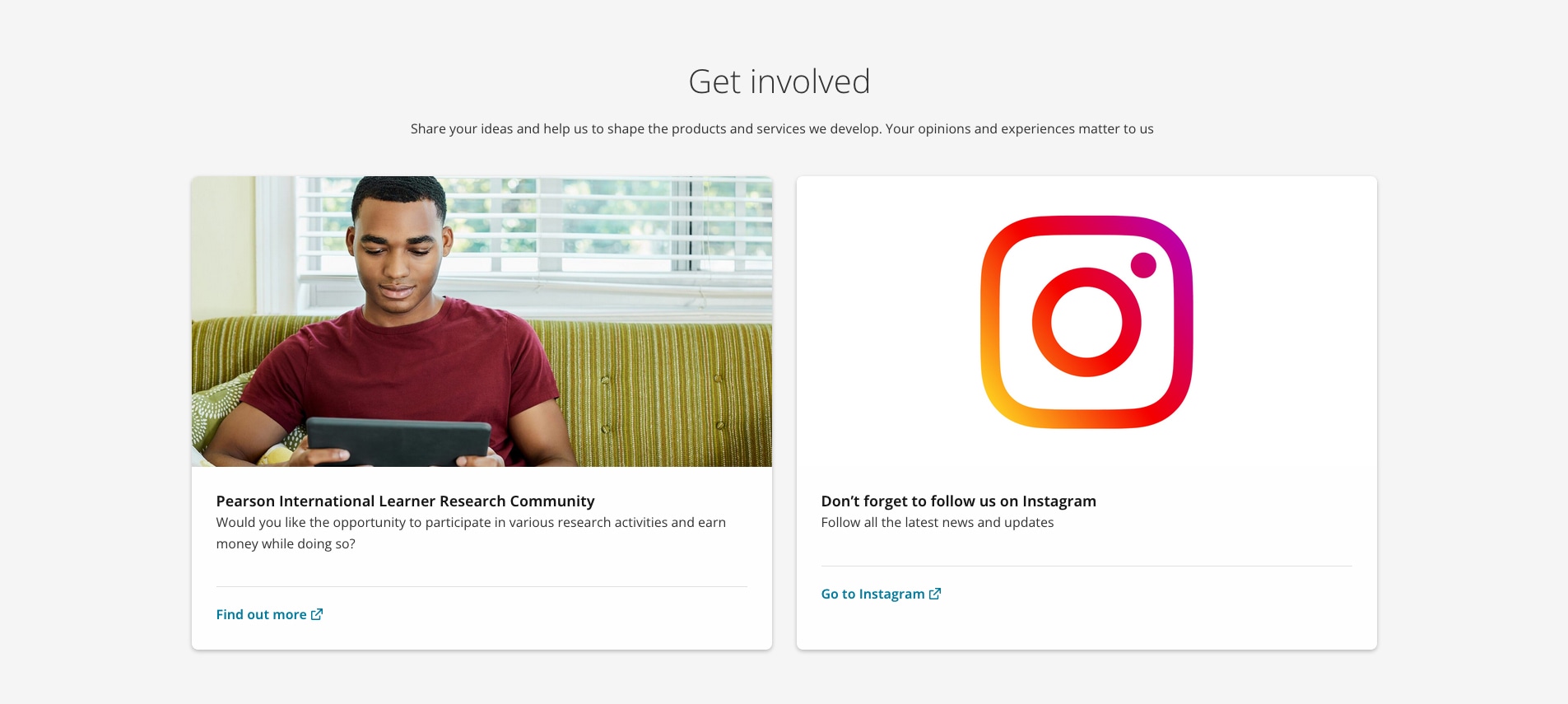Click the photo of man using a tablet
Image resolution: width=1568 pixels, height=704 pixels.
point(482,321)
